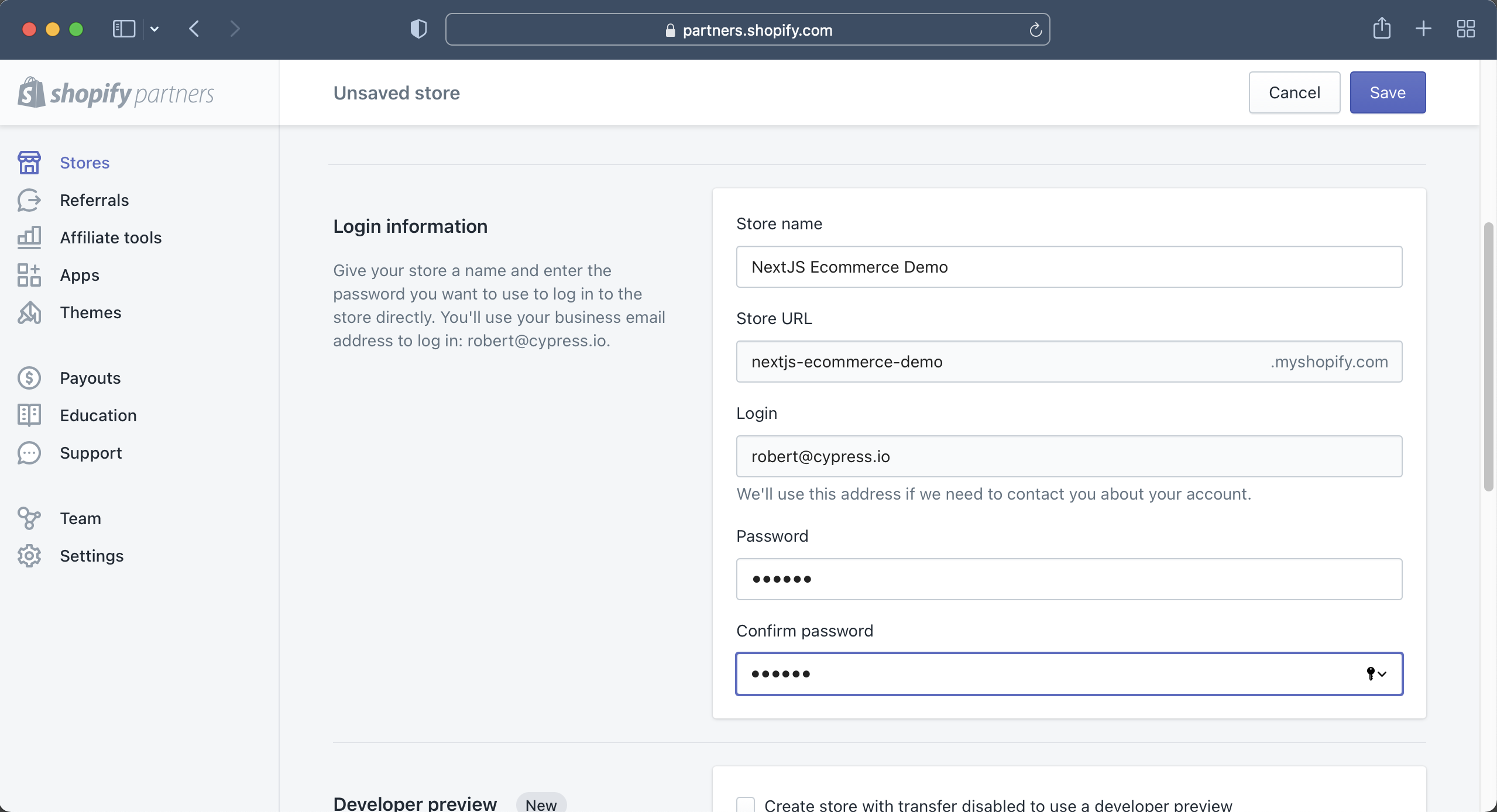1497x812 pixels.
Task: Click the Apps sidebar icon
Action: [29, 274]
